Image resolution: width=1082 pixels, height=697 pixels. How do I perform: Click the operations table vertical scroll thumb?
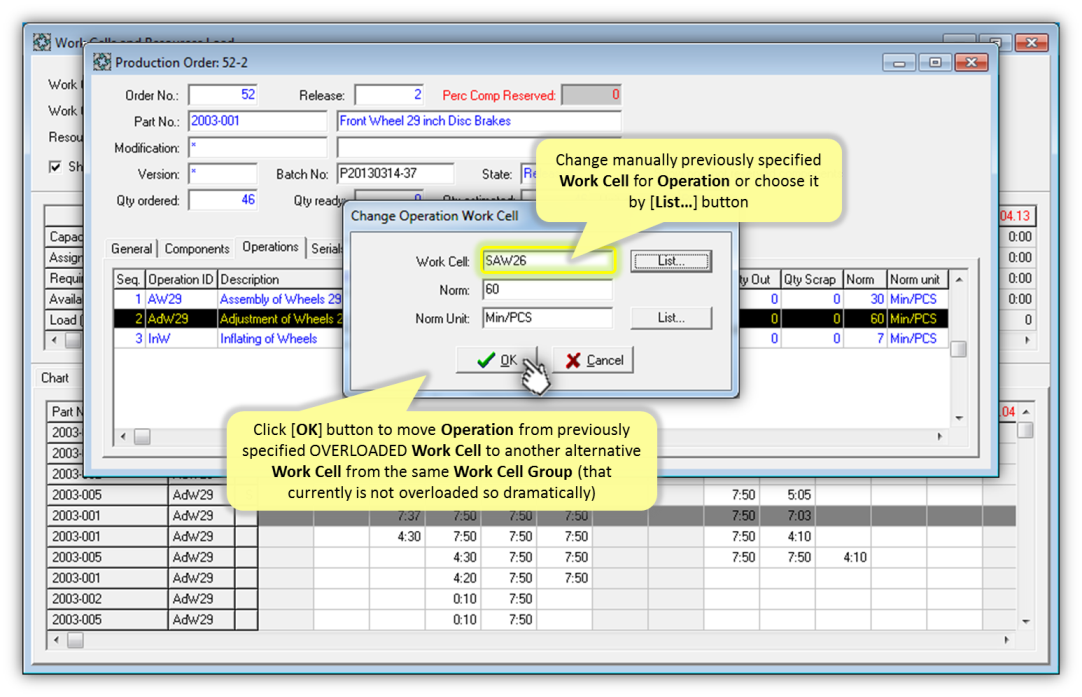tap(958, 349)
